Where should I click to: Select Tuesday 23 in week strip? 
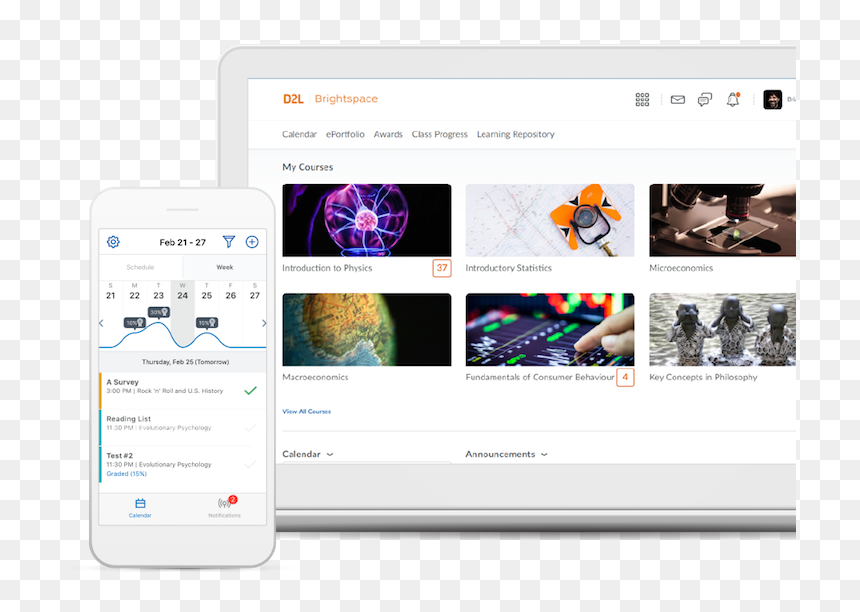[x=159, y=292]
